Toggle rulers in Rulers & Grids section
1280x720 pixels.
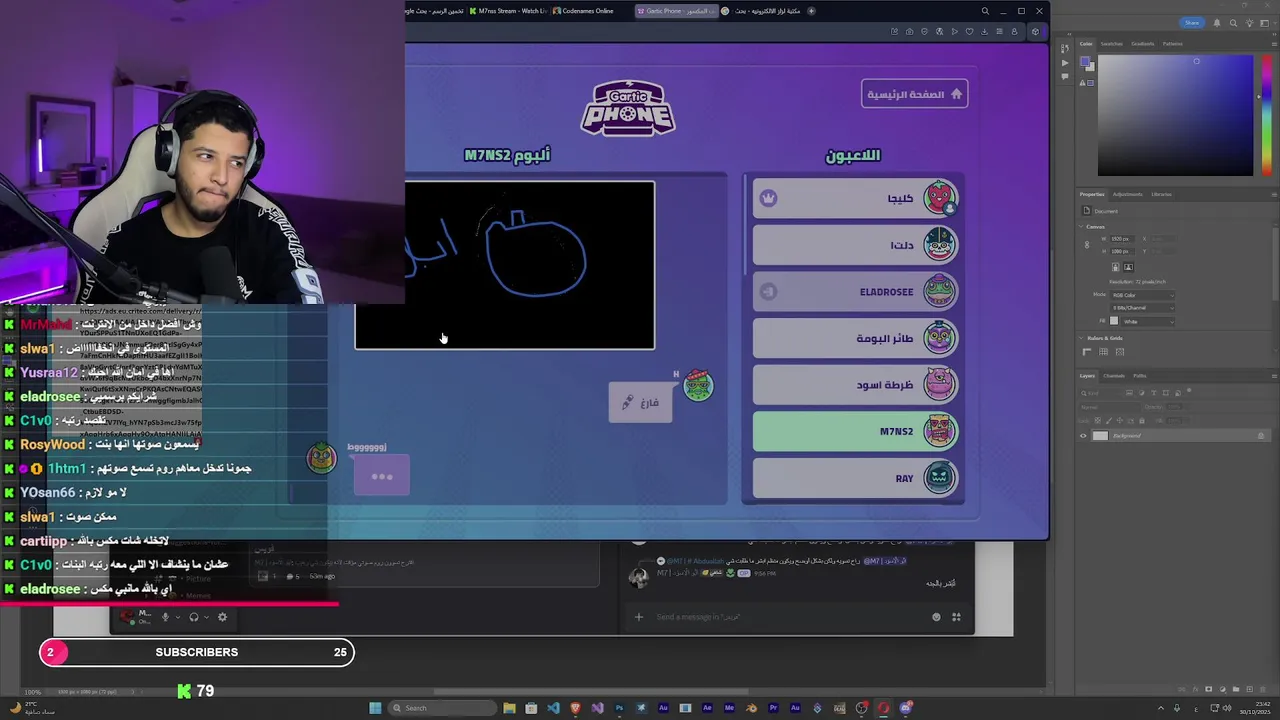(x=1087, y=352)
